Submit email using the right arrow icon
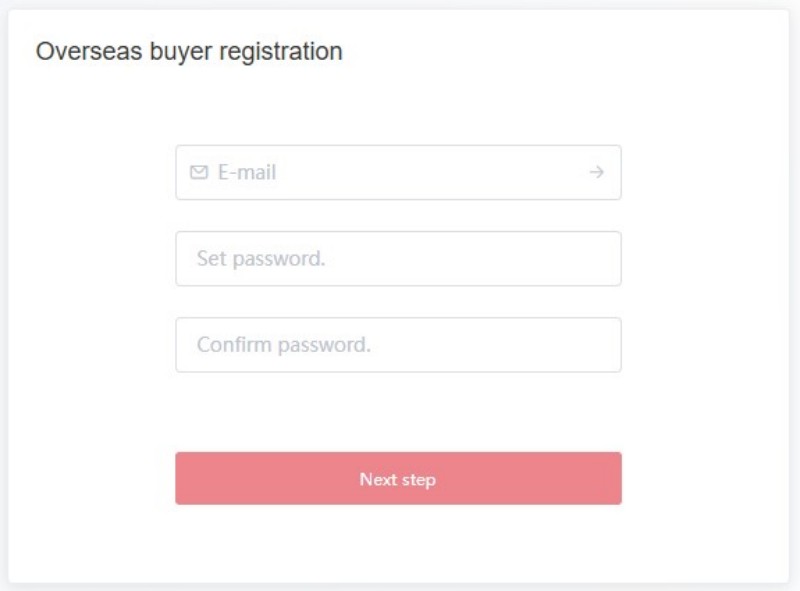 pyautogui.click(x=596, y=172)
